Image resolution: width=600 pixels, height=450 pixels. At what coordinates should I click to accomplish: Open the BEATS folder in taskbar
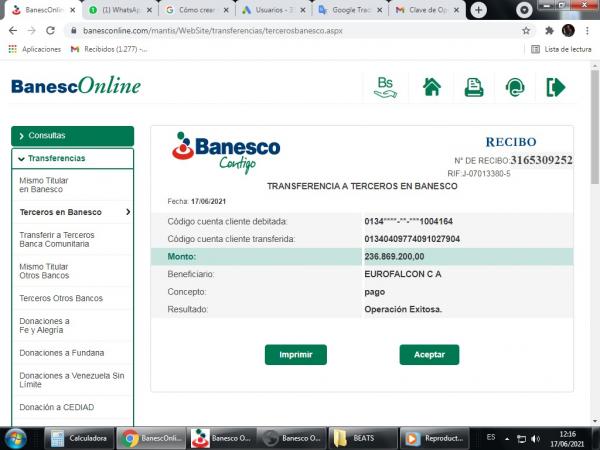(363, 438)
